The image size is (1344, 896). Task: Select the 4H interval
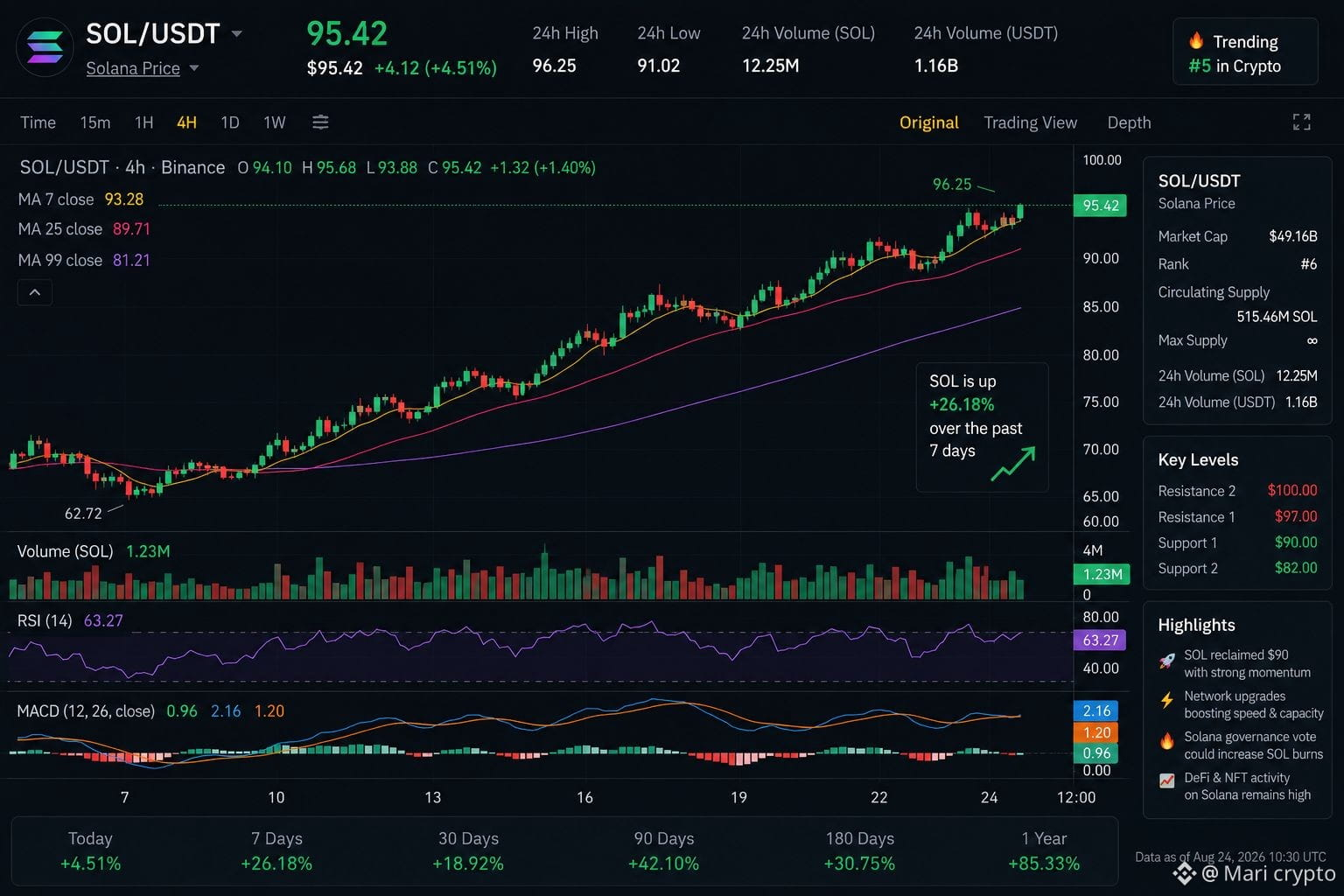186,122
